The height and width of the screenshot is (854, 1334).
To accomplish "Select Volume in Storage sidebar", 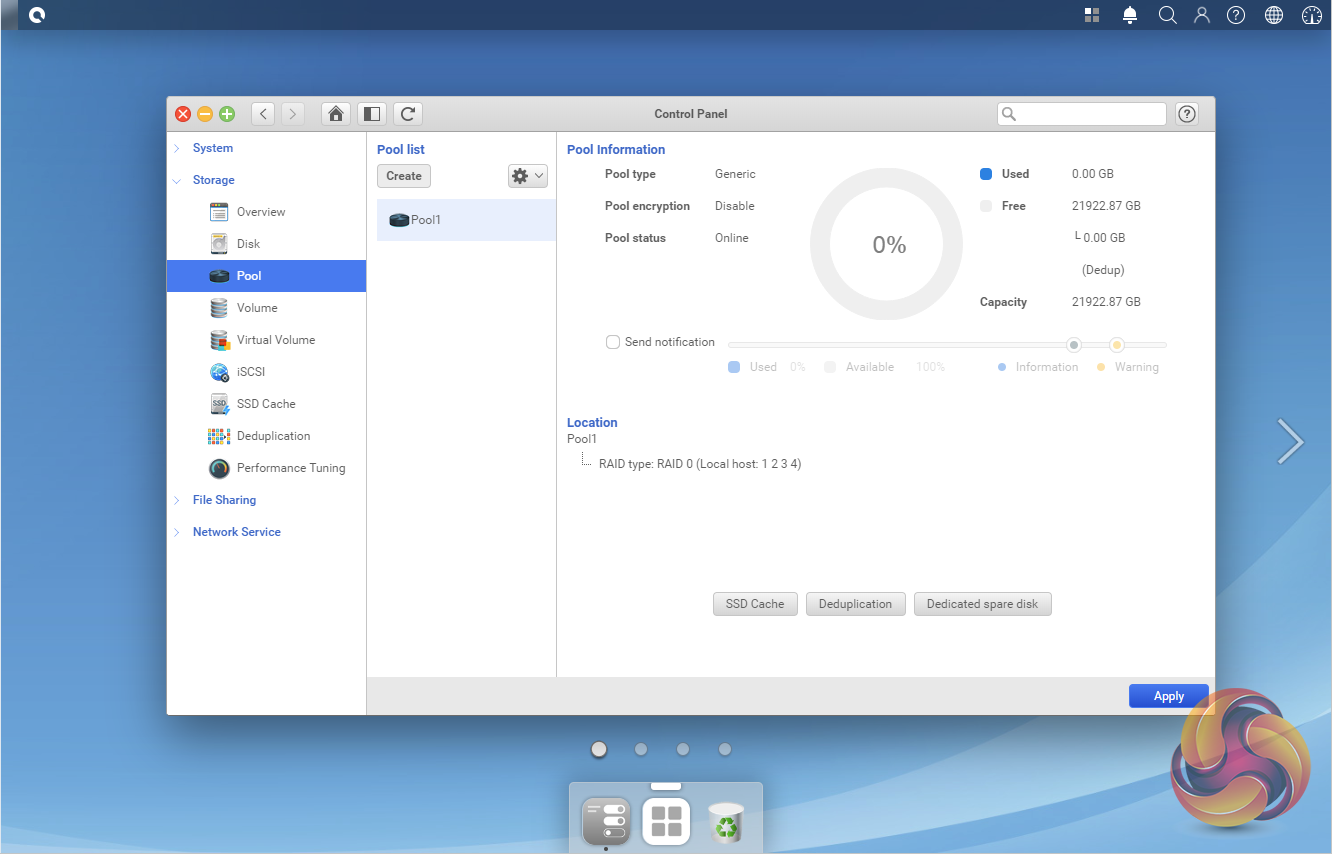I will tap(257, 308).
